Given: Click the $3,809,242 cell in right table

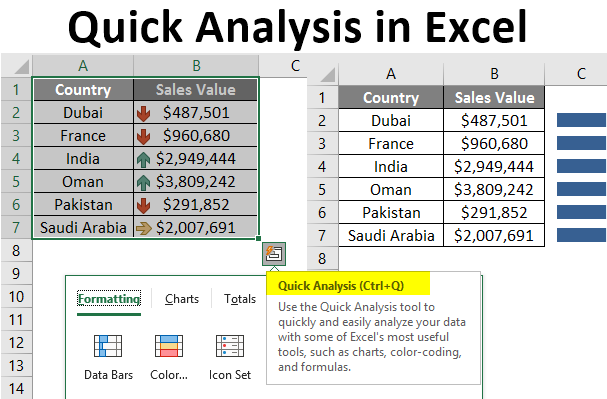Looking at the screenshot, I should (x=494, y=190).
